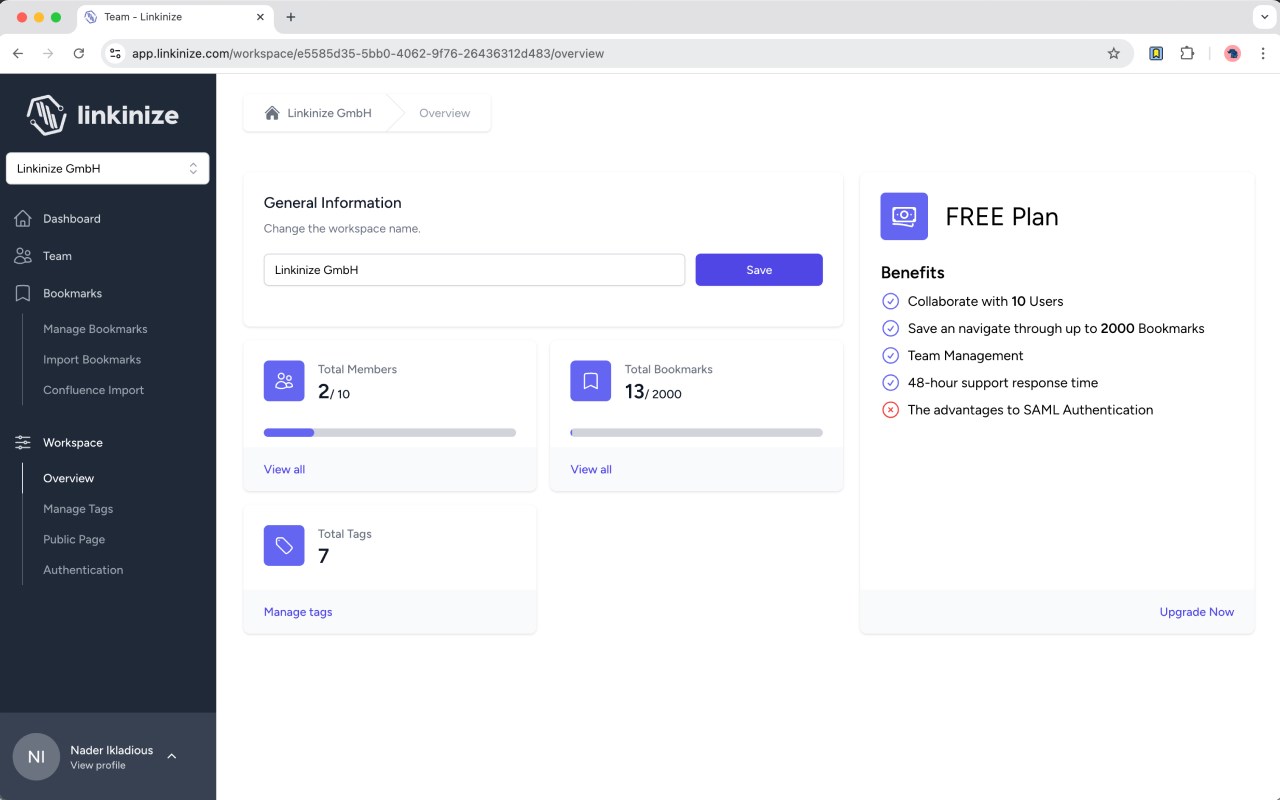This screenshot has width=1280, height=800.
Task: Click the Total Members users icon
Action: [284, 381]
